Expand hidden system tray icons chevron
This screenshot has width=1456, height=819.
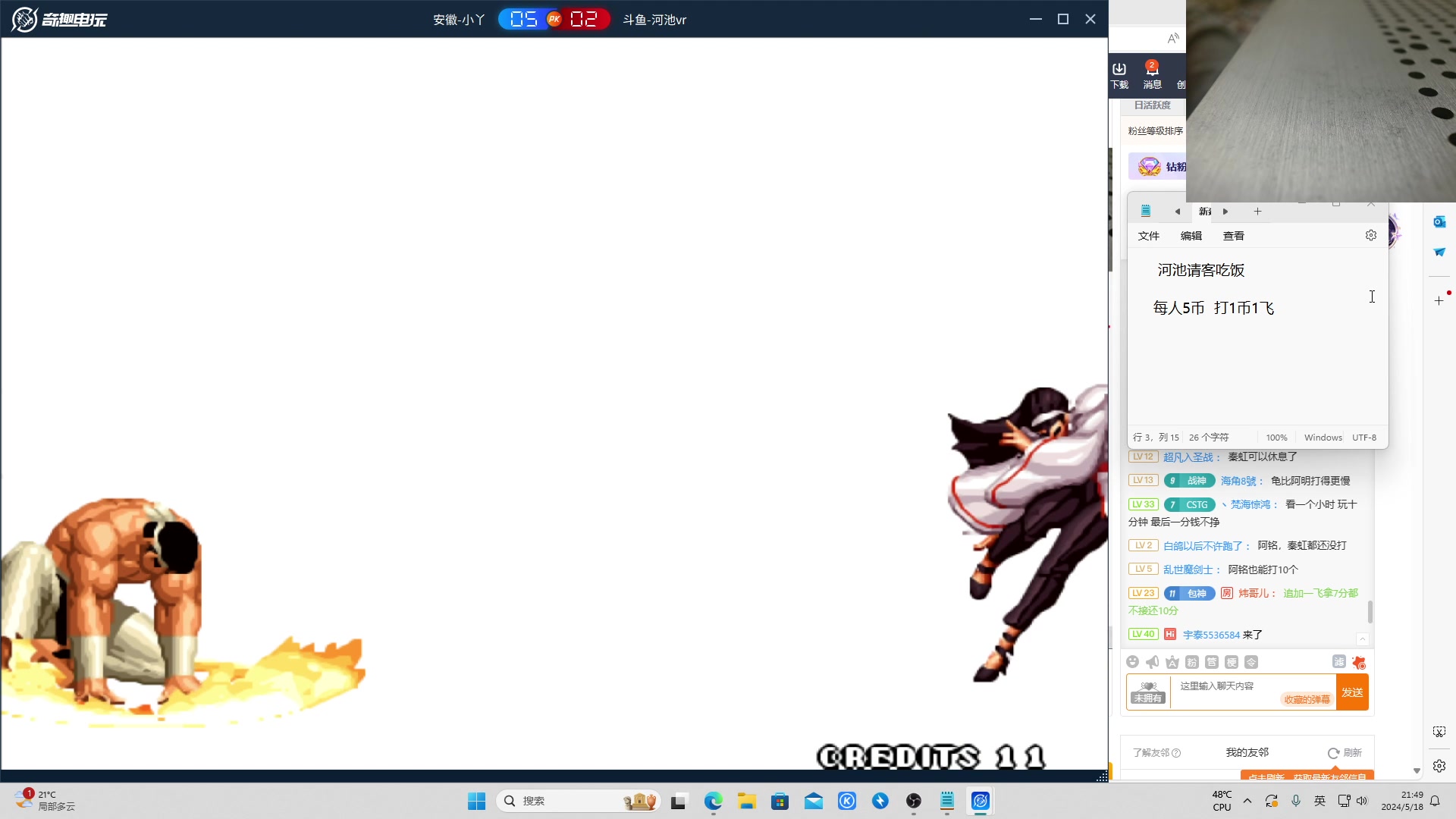coord(1247,801)
